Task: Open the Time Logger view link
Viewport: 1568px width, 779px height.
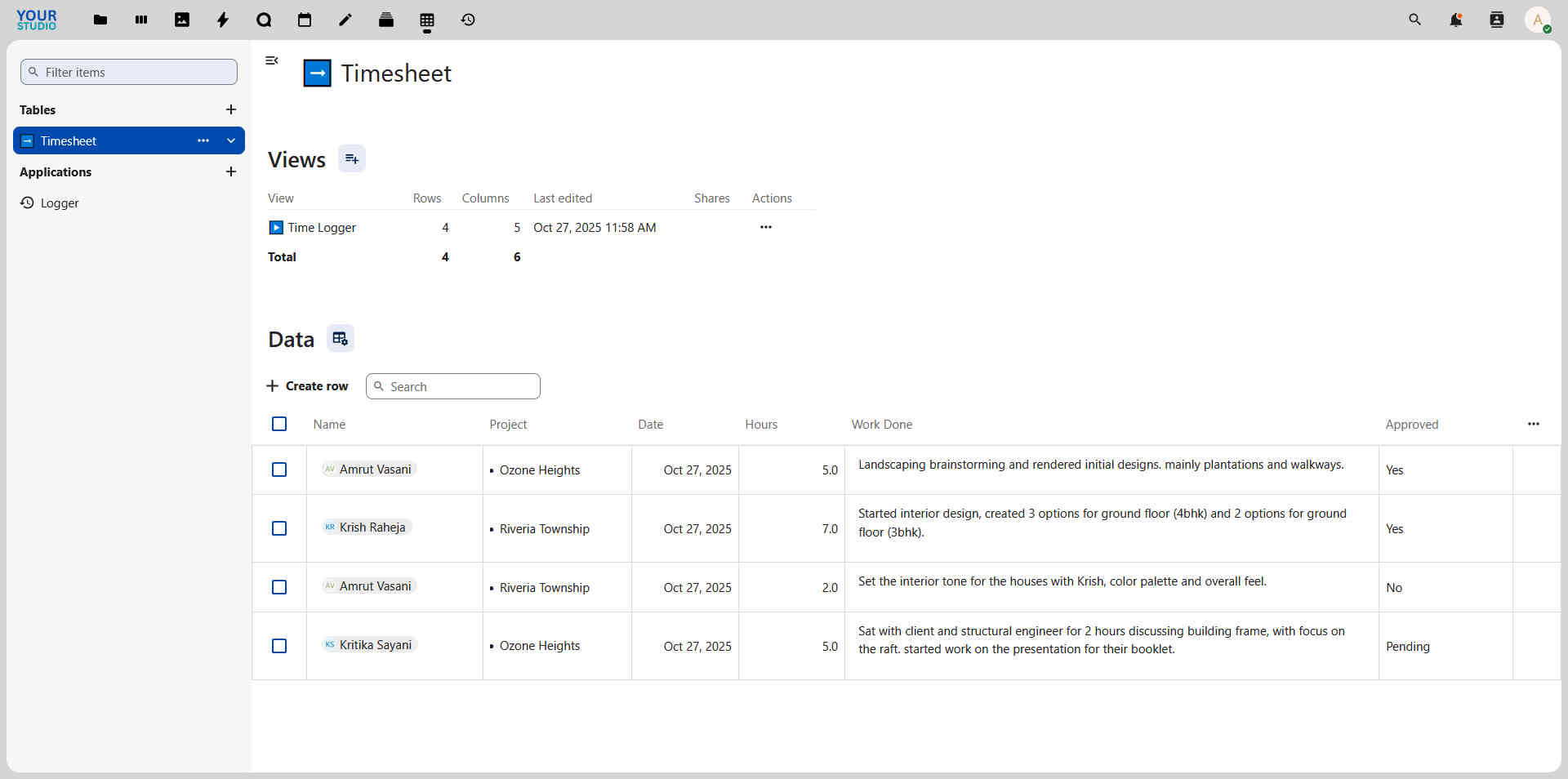Action: [x=322, y=228]
